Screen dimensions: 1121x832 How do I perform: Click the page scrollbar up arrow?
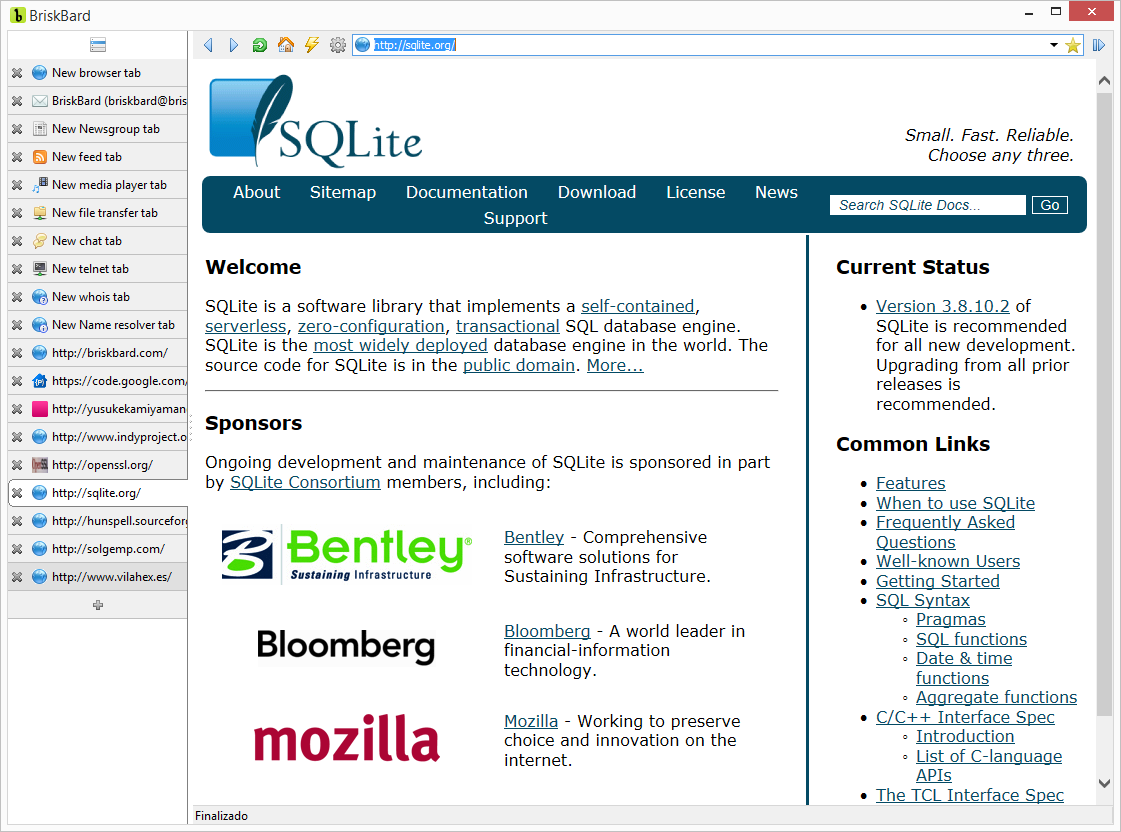click(x=1105, y=81)
